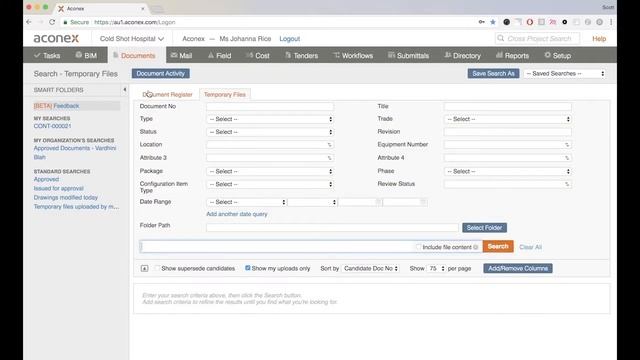Collapse the Smart Folders panel arrow
Screen dimensions: 640x360
point(124,89)
